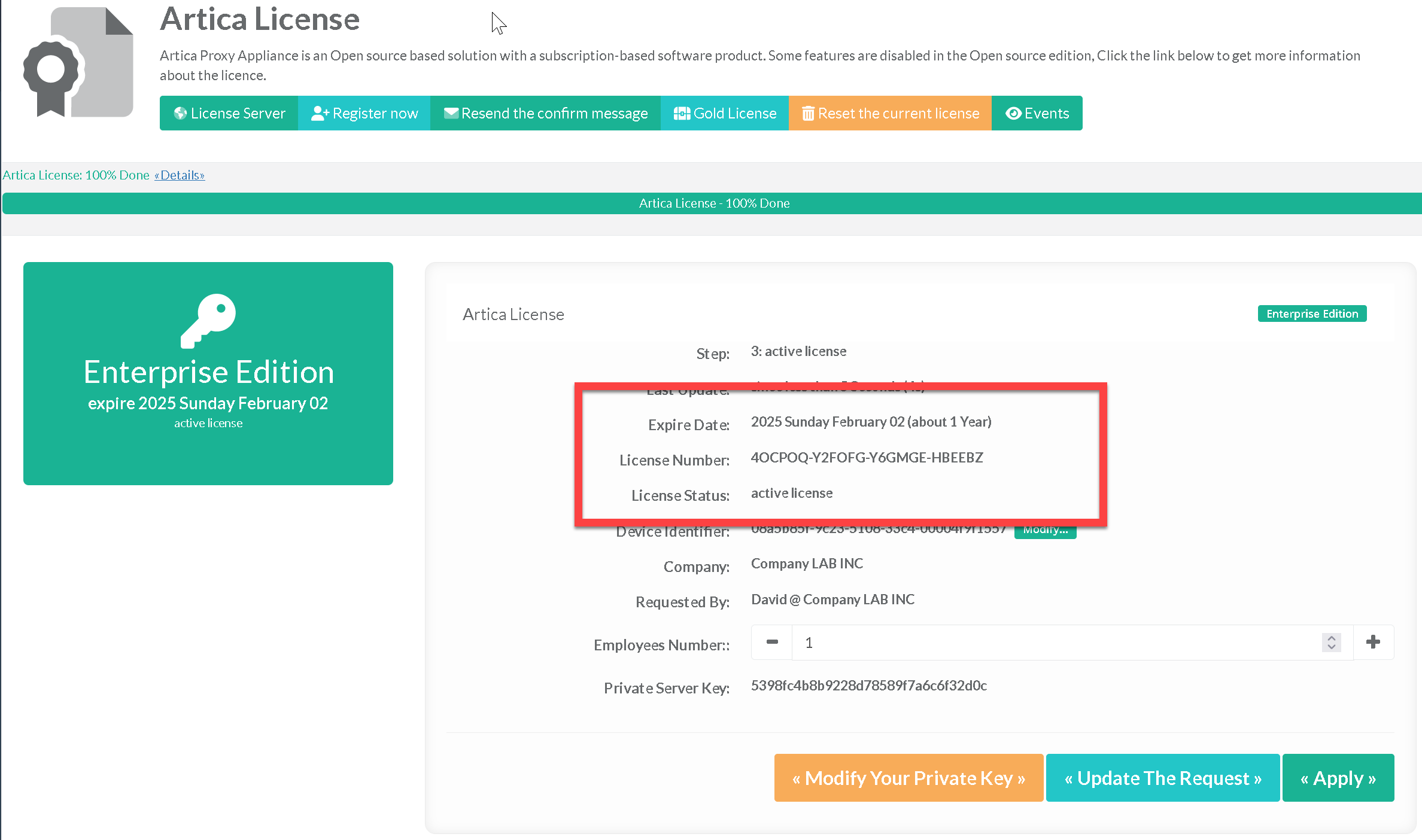Click the Gold License badge icon
The width and height of the screenshot is (1422, 840).
pos(682,113)
